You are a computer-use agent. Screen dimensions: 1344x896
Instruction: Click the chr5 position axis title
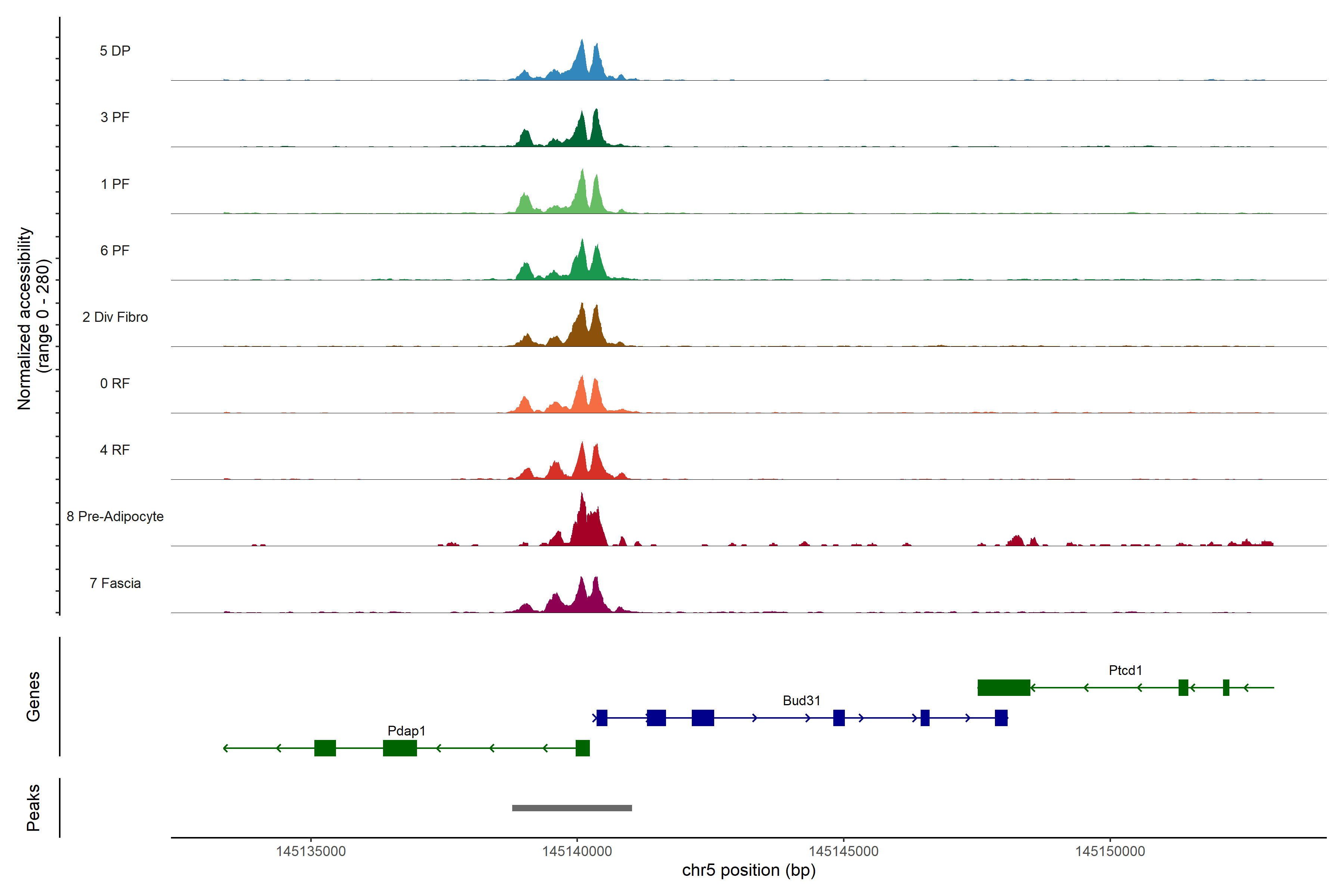pos(749,870)
